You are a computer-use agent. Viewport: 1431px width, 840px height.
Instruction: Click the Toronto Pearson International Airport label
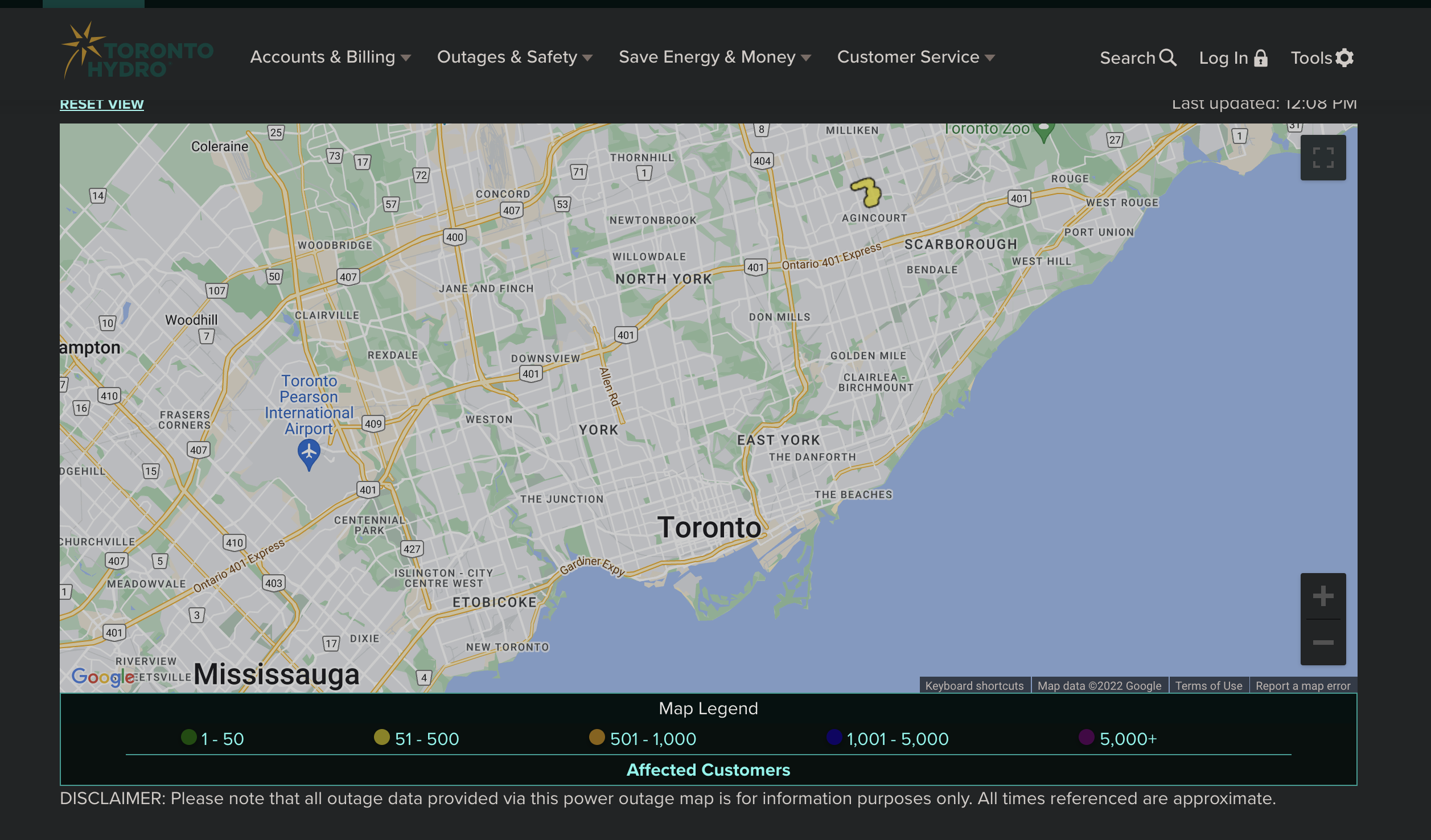pyautogui.click(x=309, y=405)
